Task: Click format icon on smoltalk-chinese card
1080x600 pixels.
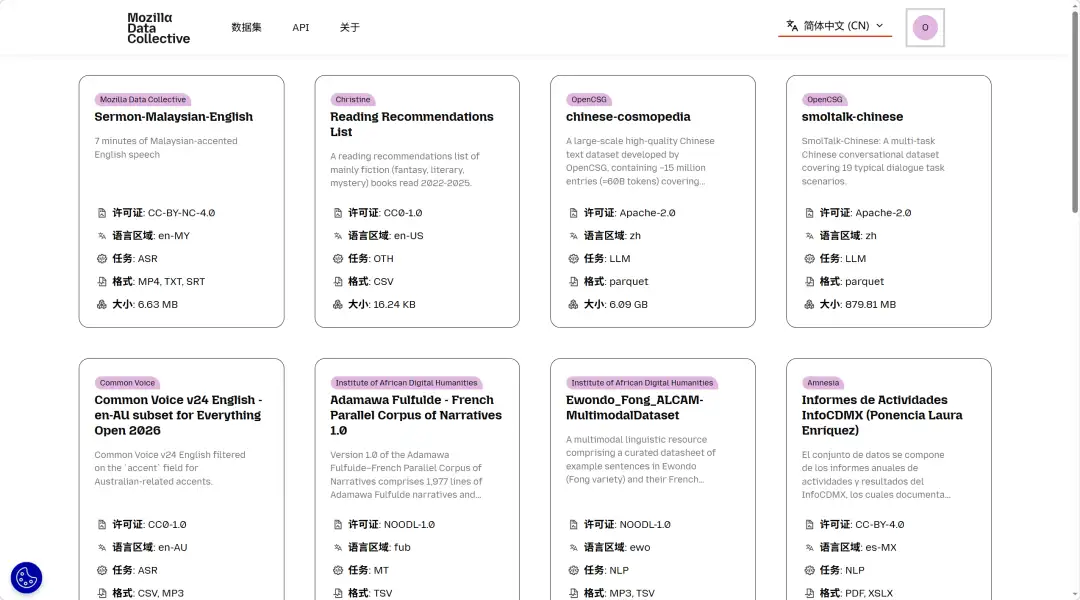Action: tap(809, 282)
